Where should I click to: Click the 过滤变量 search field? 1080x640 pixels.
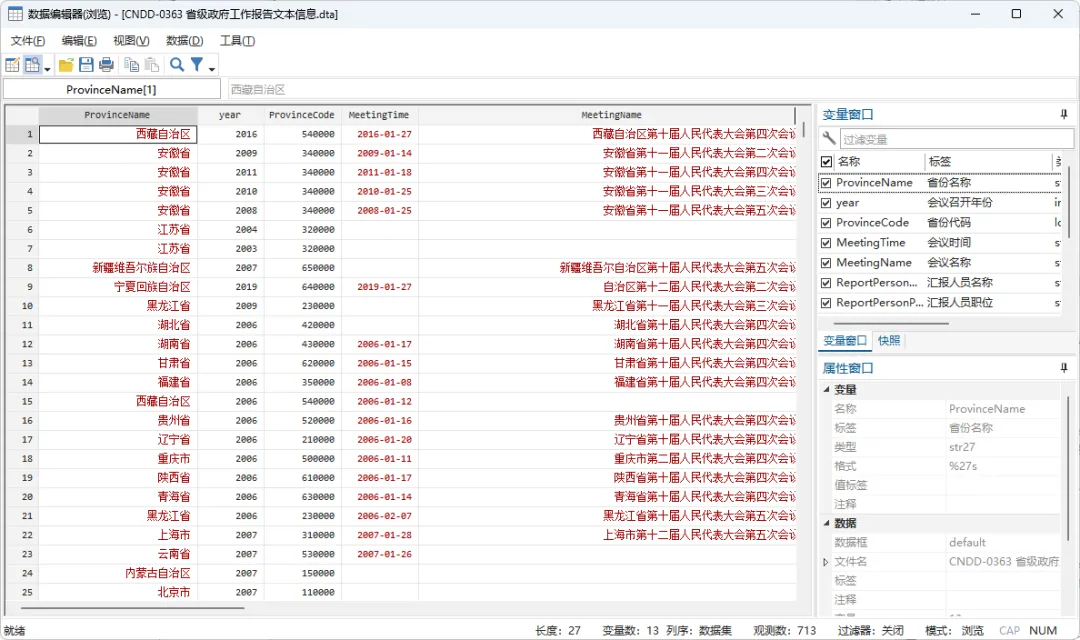pyautogui.click(x=956, y=139)
